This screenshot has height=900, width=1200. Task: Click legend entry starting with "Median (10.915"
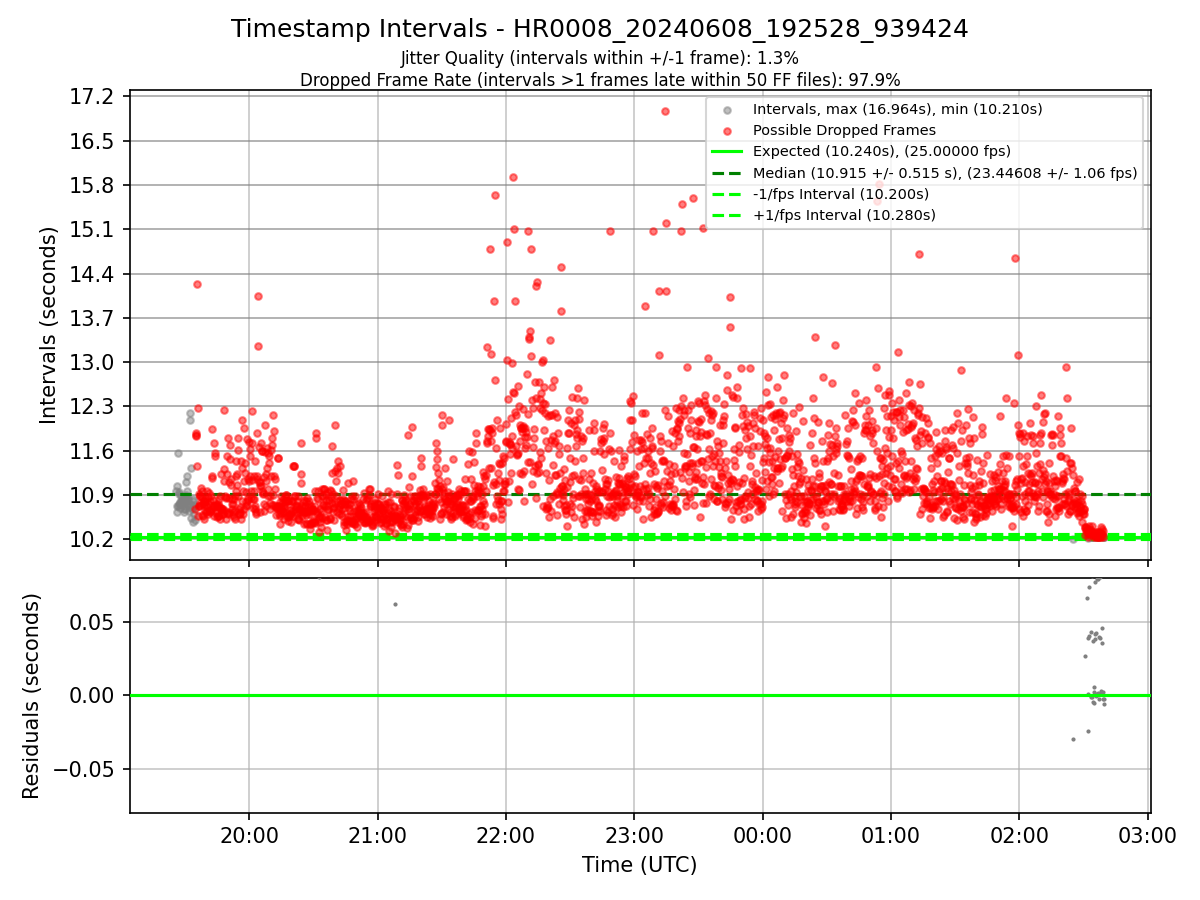(x=945, y=173)
